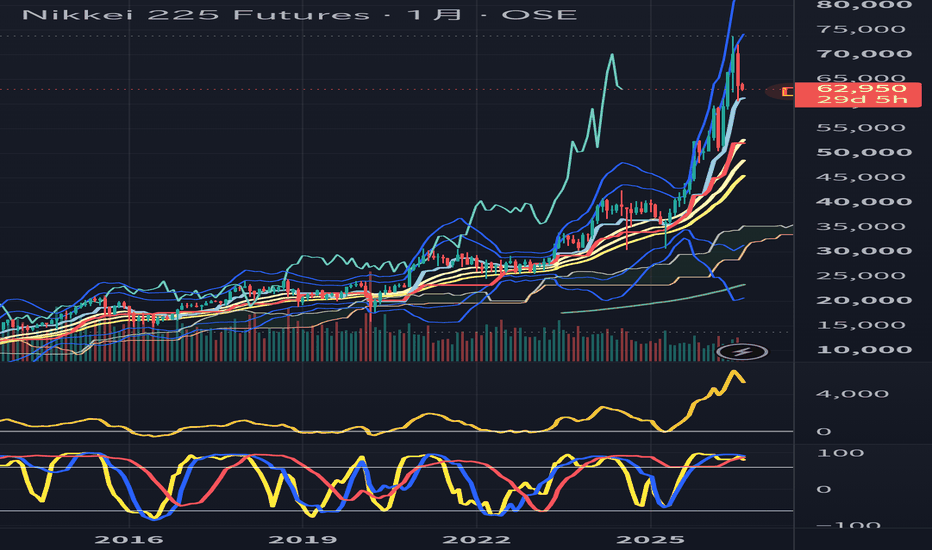Click the 50,000 price axis label
This screenshot has width=932, height=550.
tap(864, 152)
